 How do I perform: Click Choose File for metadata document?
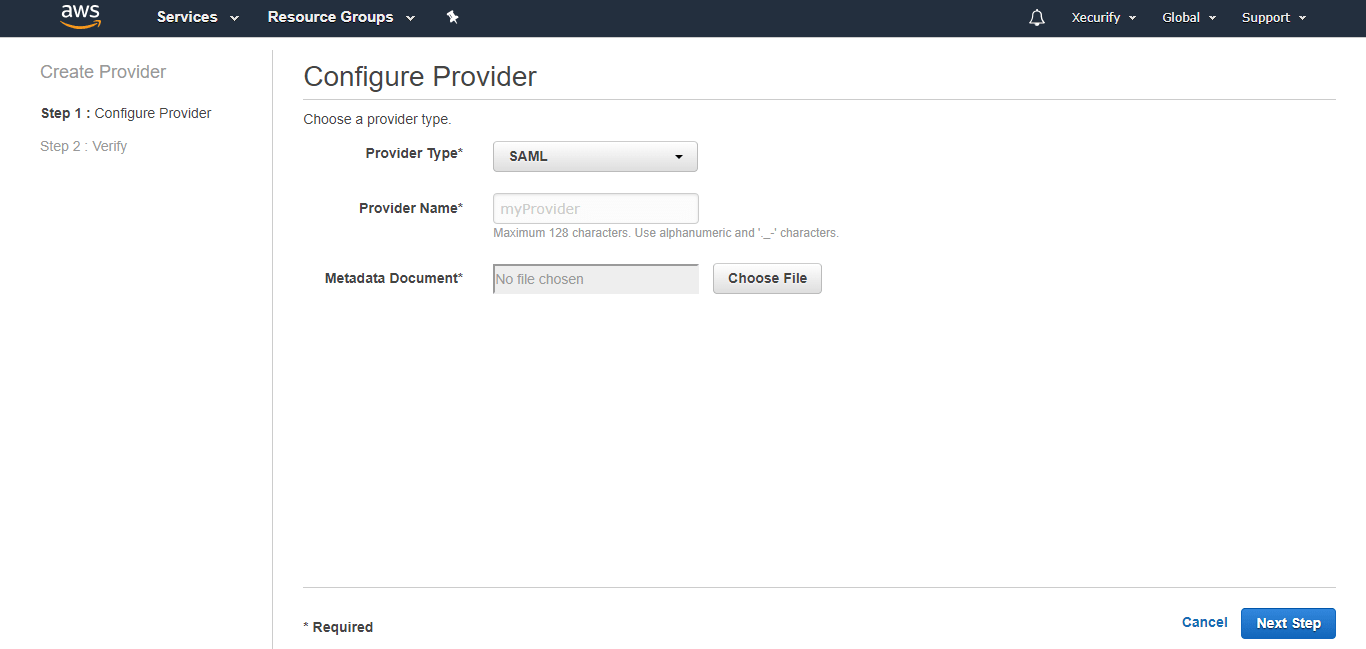[767, 278]
